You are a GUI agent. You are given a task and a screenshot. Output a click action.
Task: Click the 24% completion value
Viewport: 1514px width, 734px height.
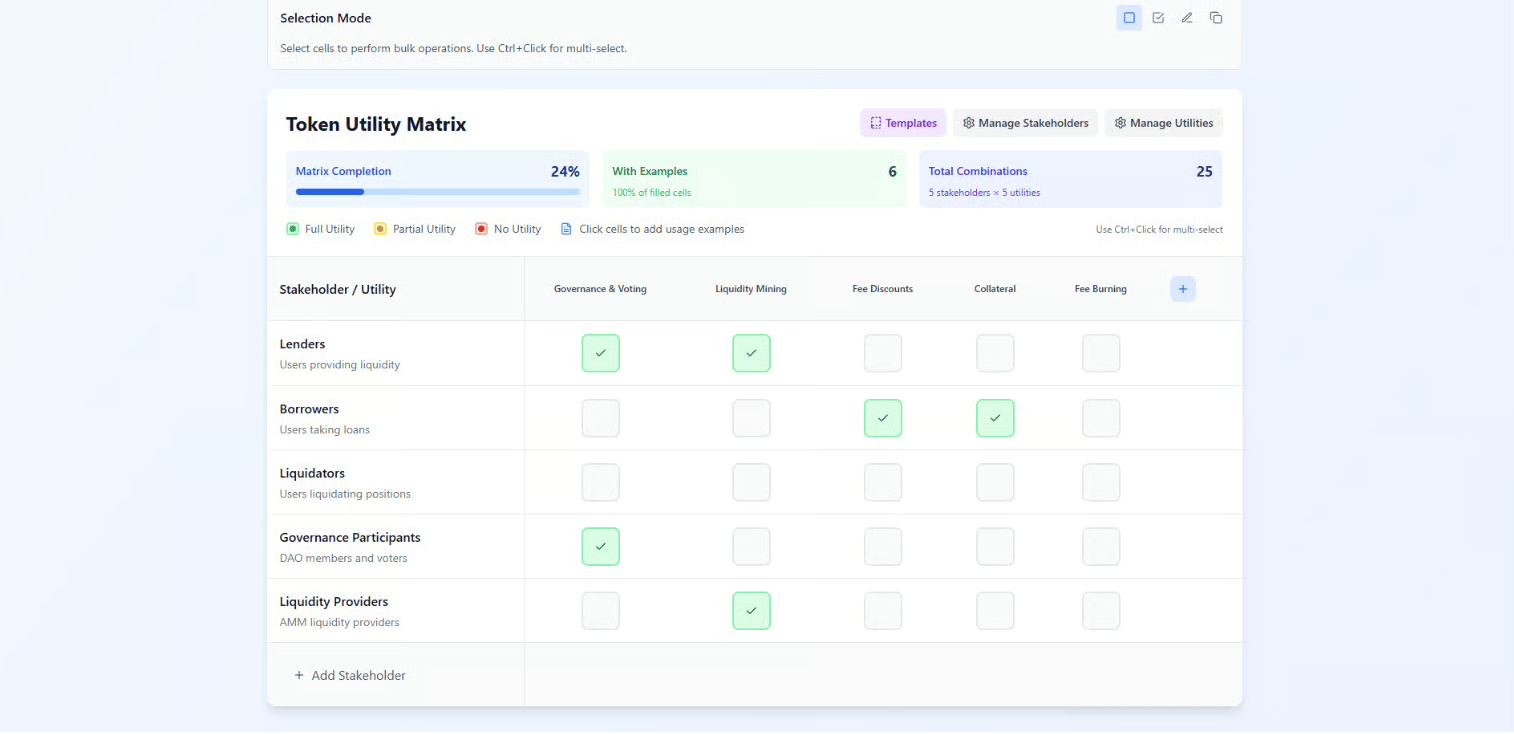(565, 171)
